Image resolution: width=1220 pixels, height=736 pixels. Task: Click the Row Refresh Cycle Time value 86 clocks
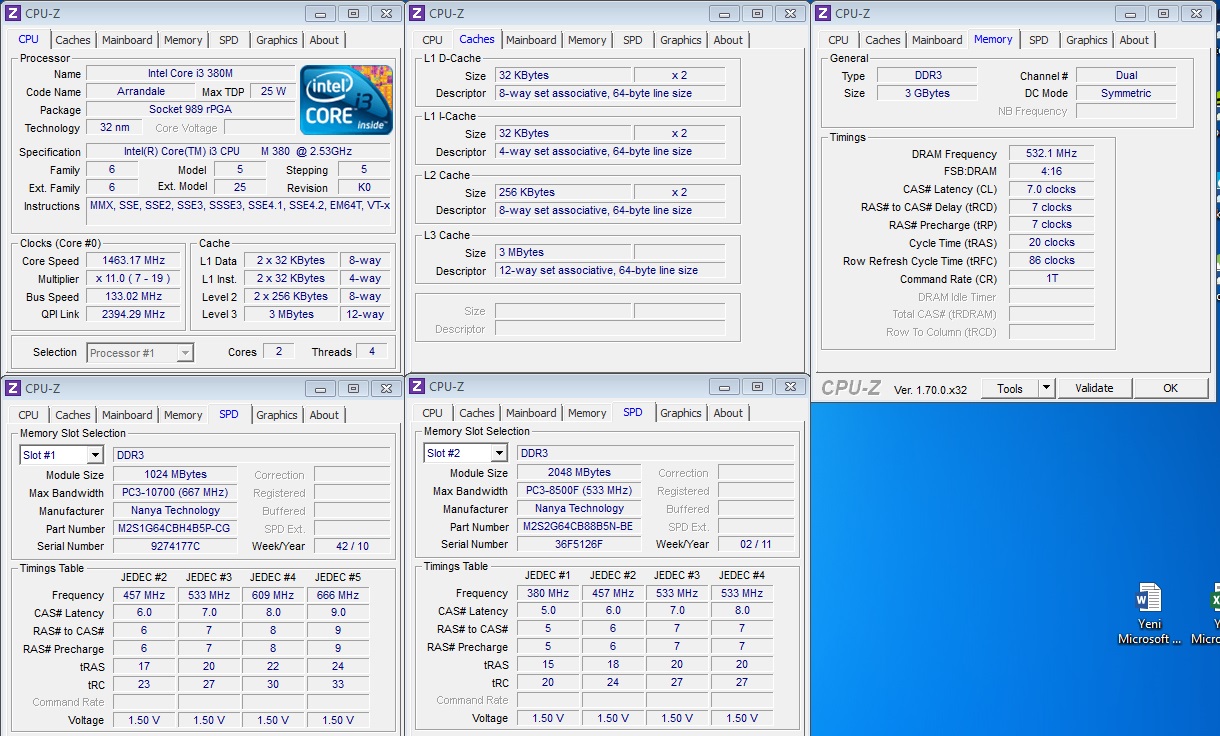1051,260
